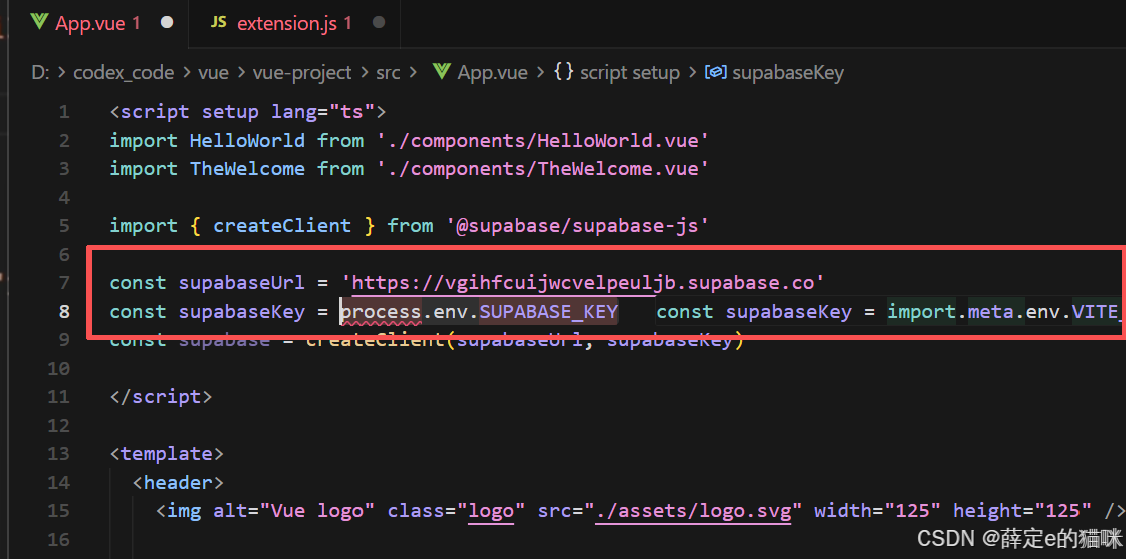The height and width of the screenshot is (559, 1126).
Task: Click the '@supabase/supabase-js' module string
Action: coord(578,226)
